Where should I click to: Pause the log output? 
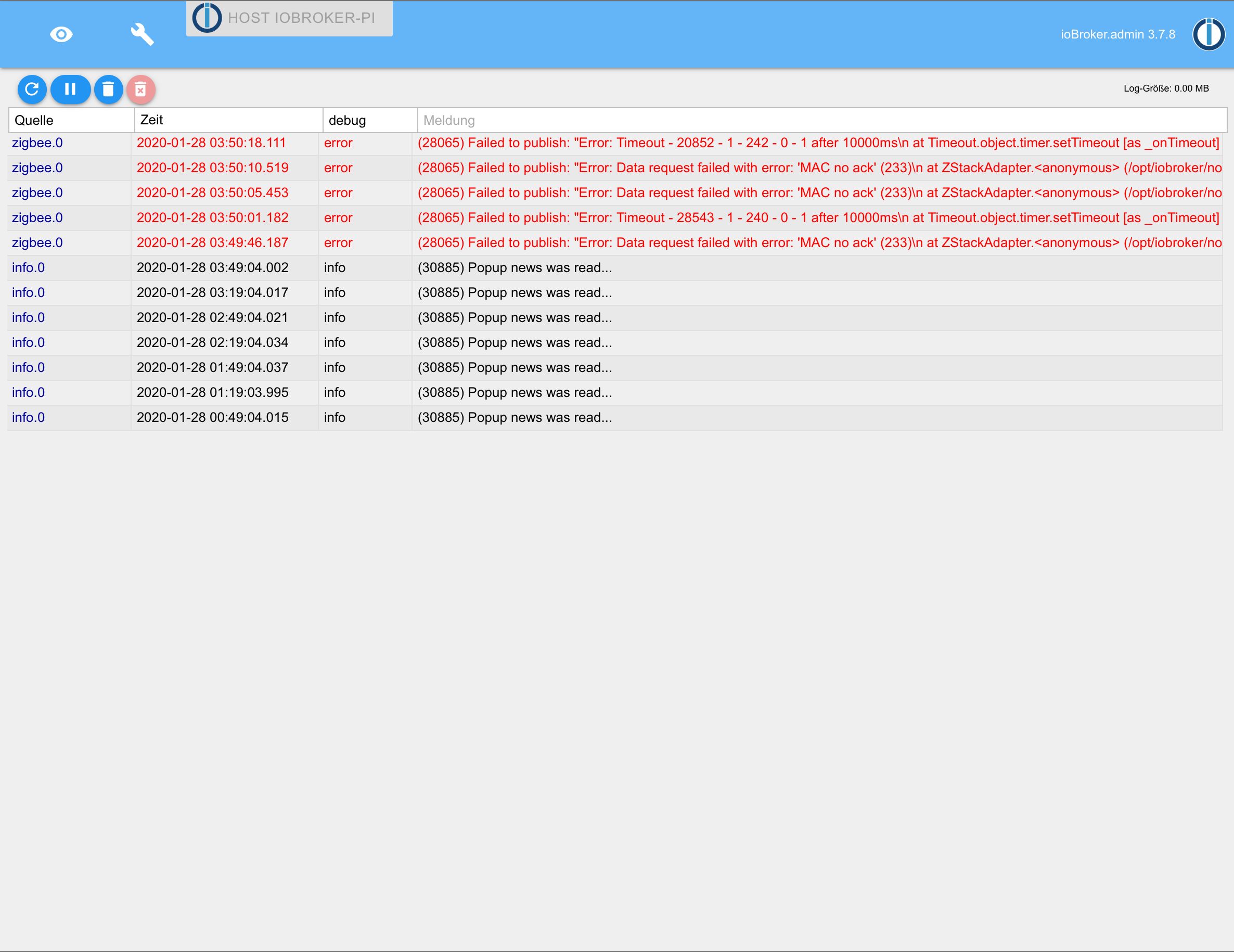[x=70, y=89]
